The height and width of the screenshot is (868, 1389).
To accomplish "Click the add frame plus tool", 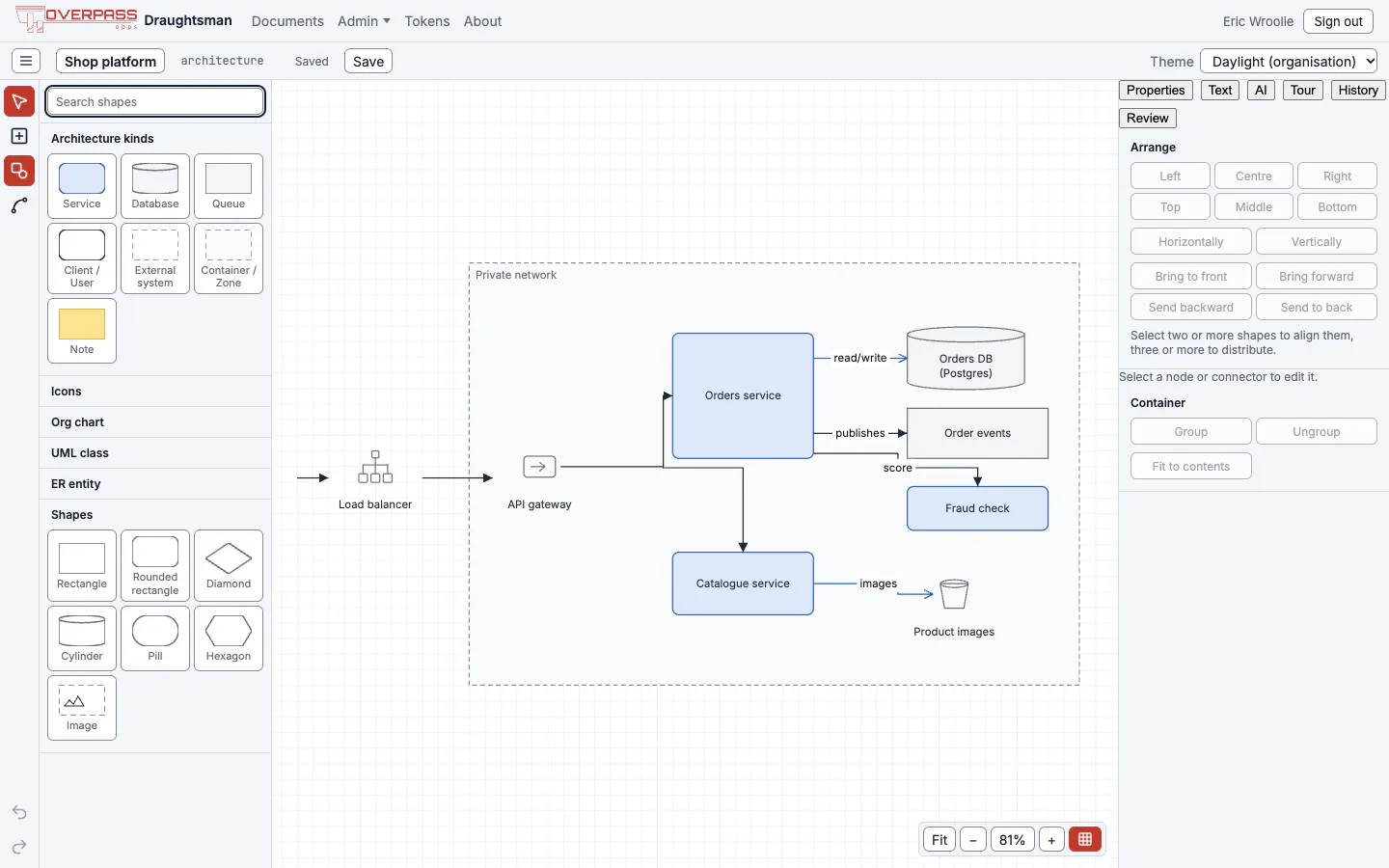I will click(19, 136).
